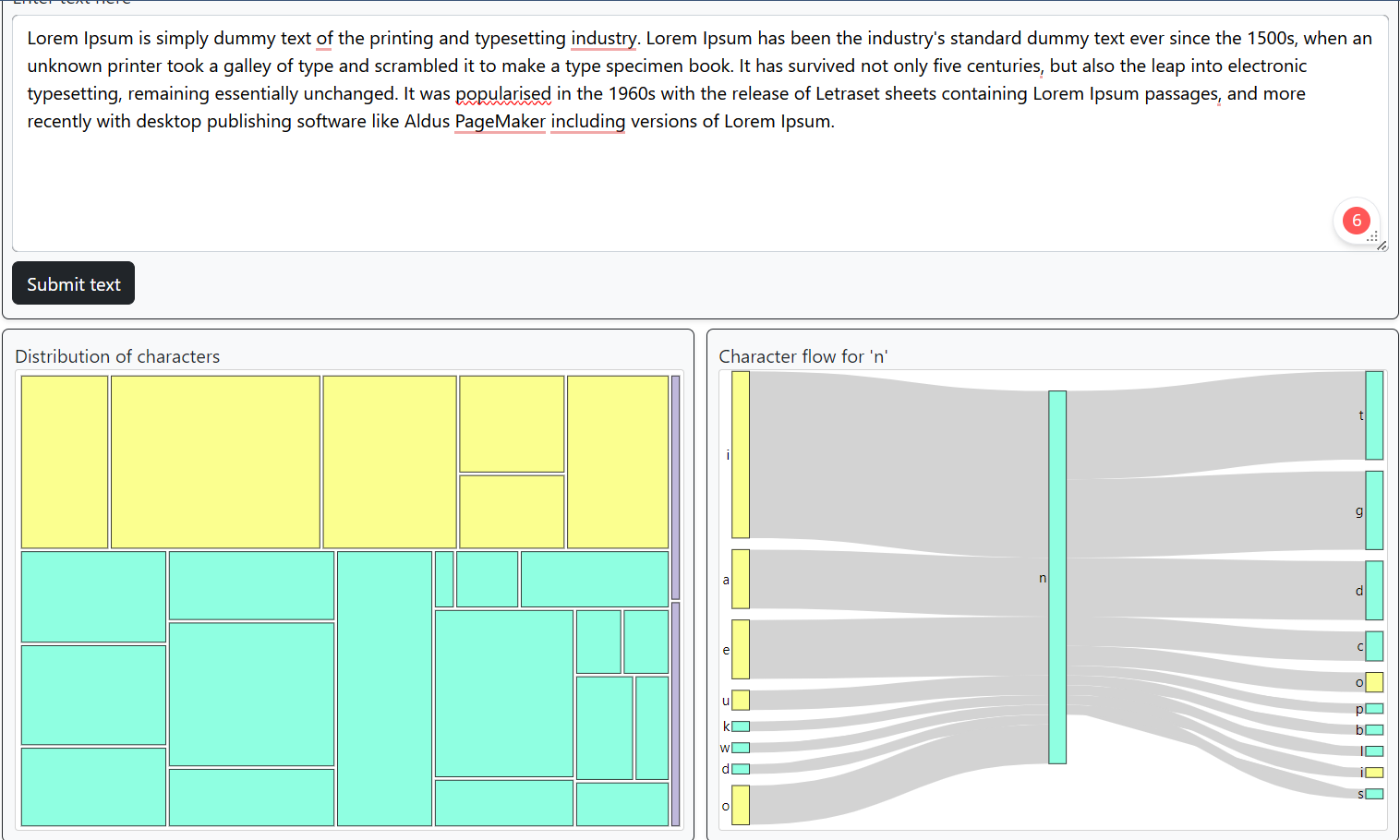Click the left 'a' source node

click(740, 579)
